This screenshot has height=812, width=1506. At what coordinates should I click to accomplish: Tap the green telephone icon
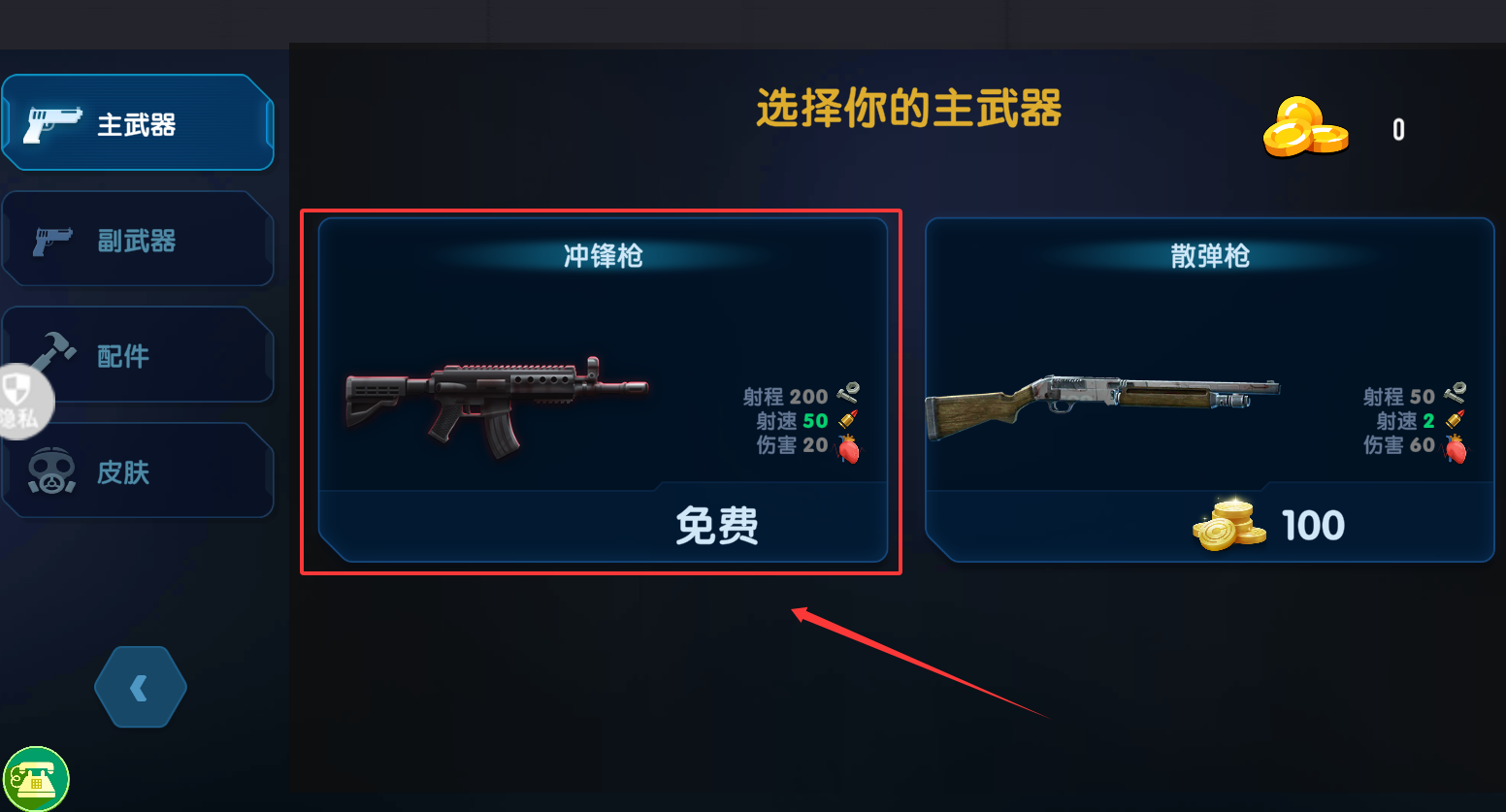coord(36,779)
